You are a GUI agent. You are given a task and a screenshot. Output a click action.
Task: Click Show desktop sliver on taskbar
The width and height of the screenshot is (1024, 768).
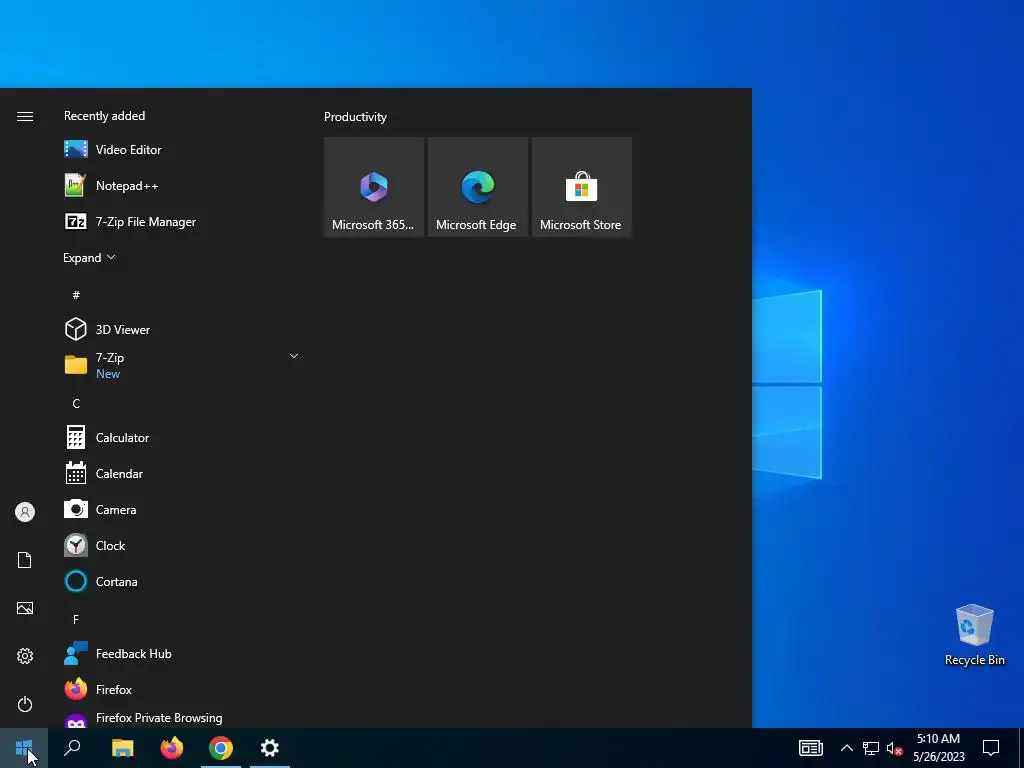point(1021,748)
